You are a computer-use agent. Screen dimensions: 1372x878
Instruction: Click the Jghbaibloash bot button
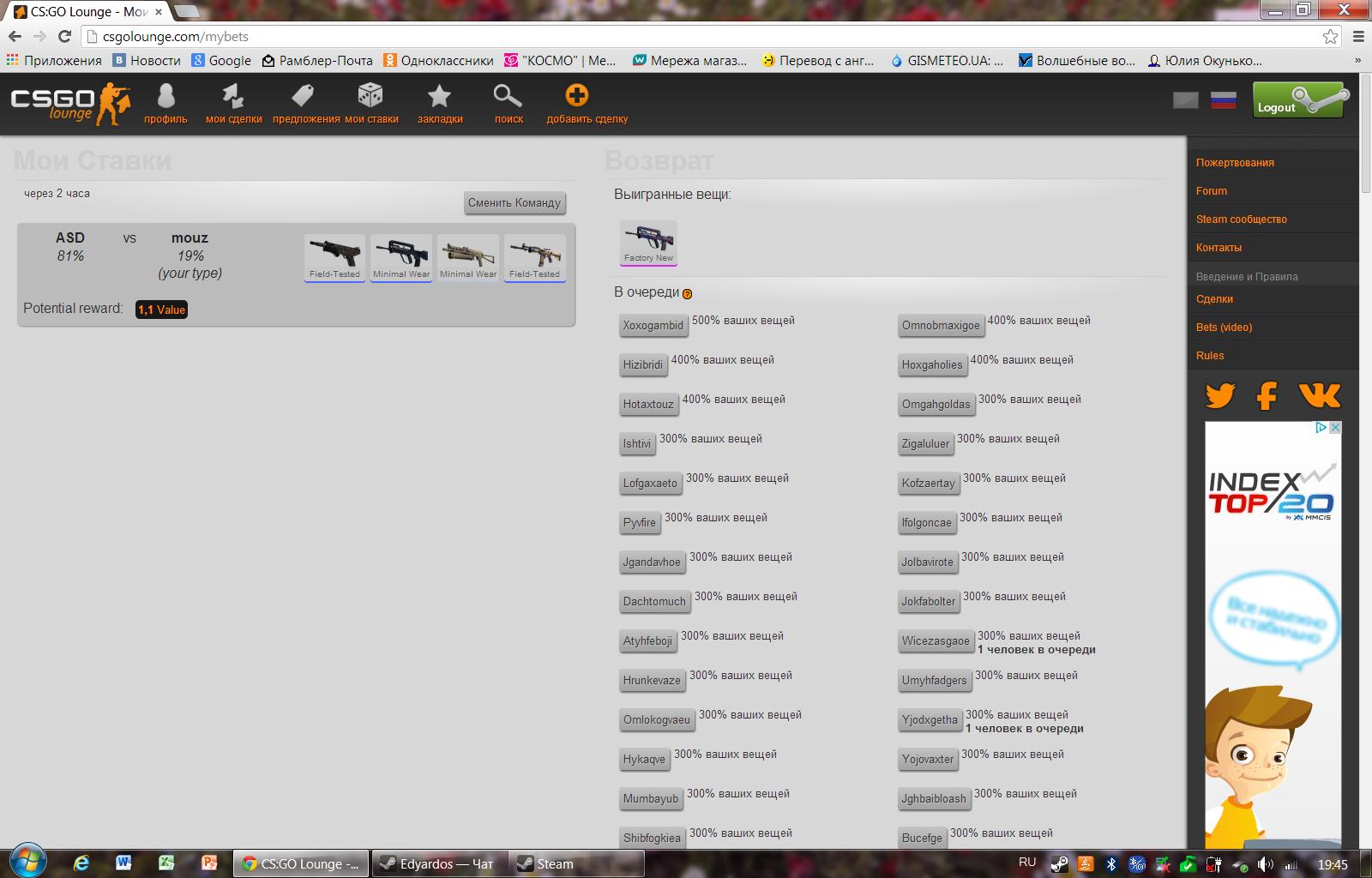(934, 799)
